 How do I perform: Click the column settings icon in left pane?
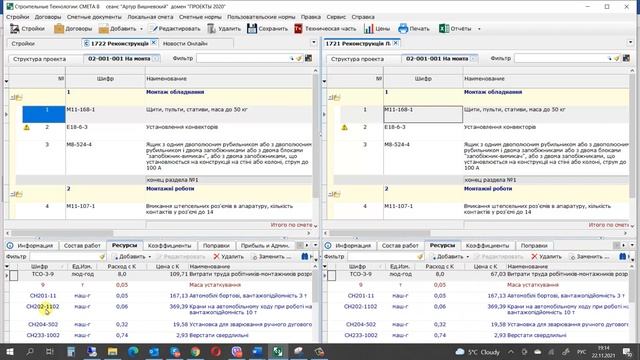tap(309, 58)
